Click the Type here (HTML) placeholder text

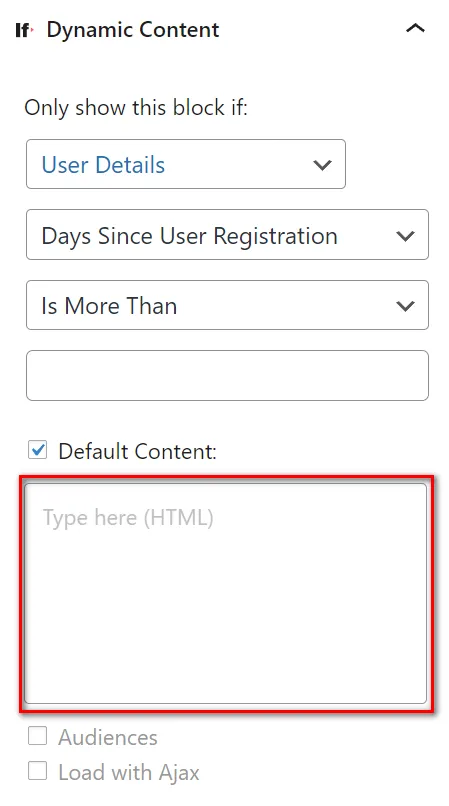point(128,518)
